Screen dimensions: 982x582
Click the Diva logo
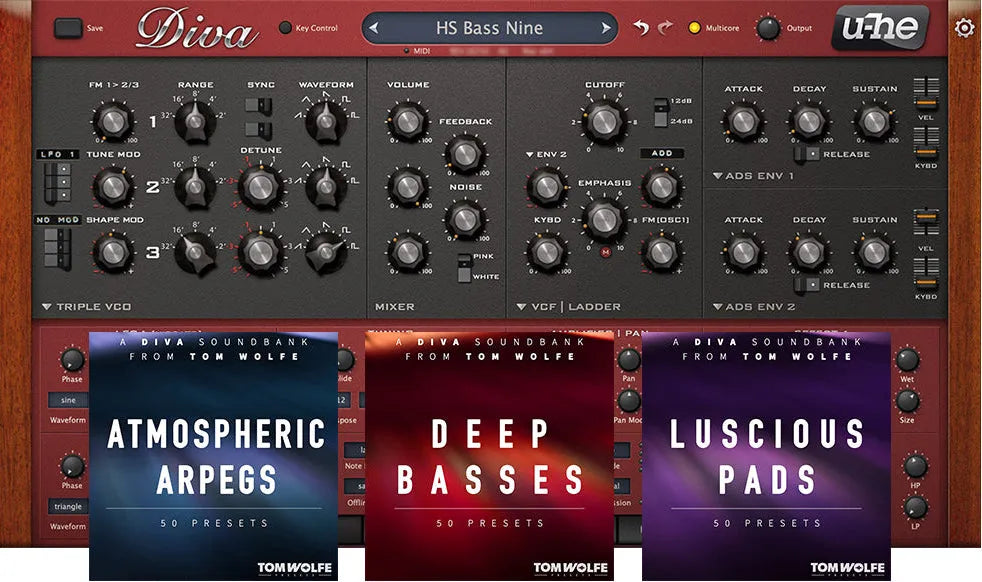tap(196, 29)
